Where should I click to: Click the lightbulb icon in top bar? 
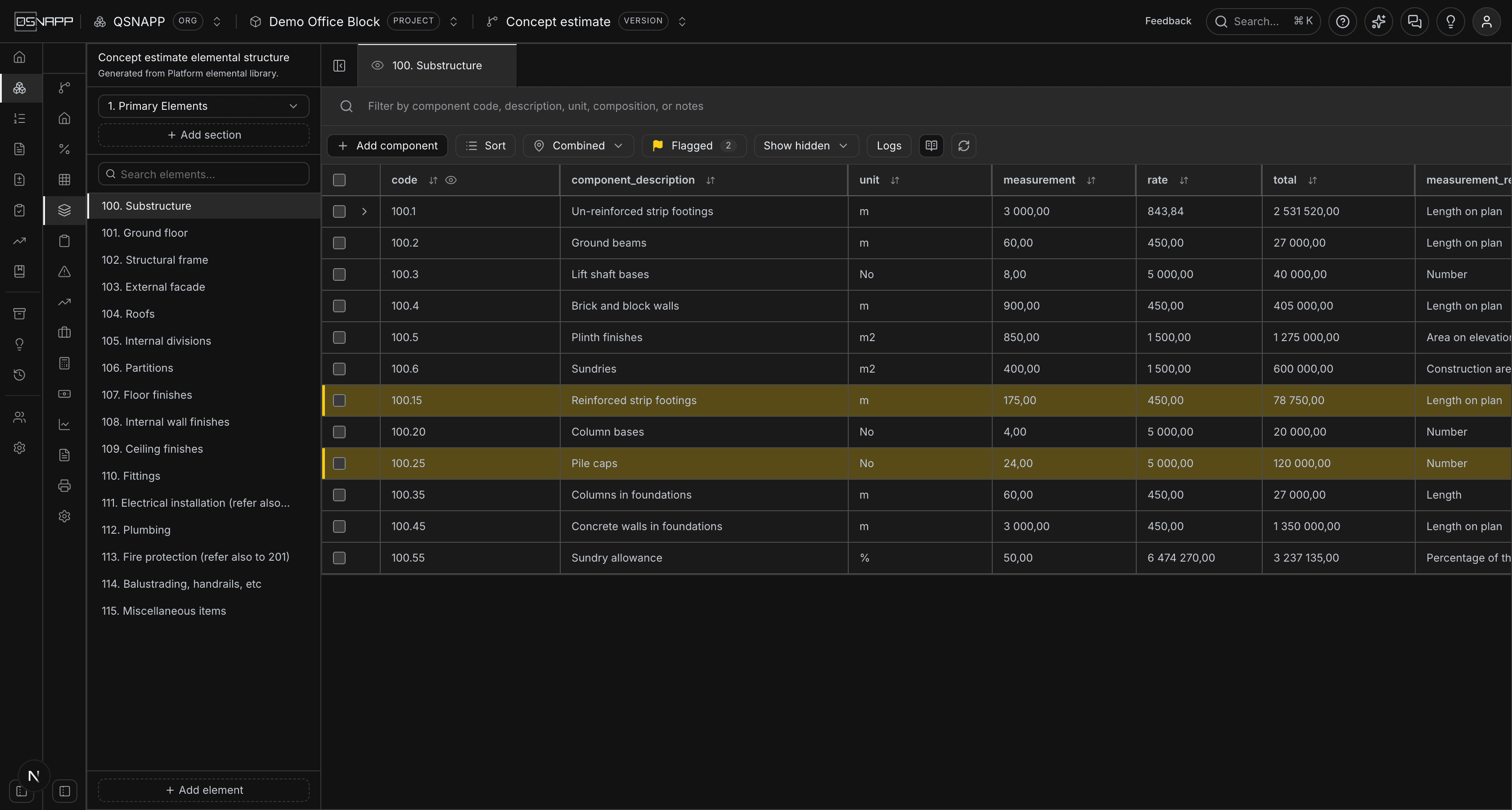tap(1450, 22)
